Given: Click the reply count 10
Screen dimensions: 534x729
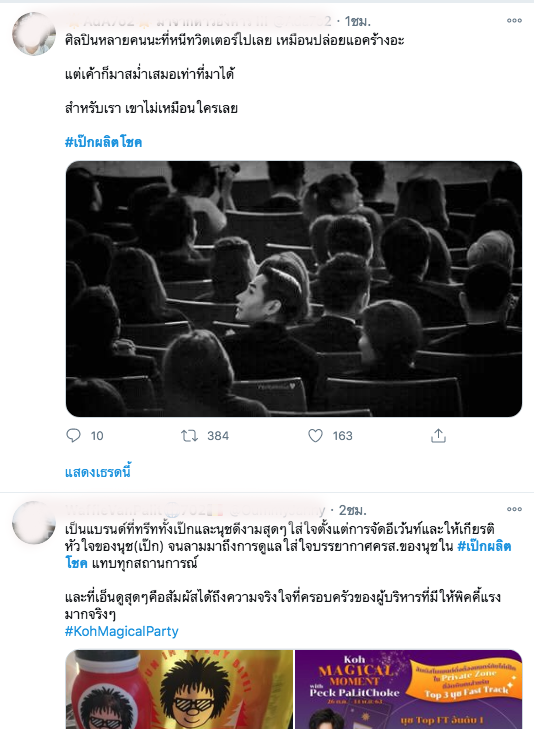Looking at the screenshot, I should coord(97,436).
